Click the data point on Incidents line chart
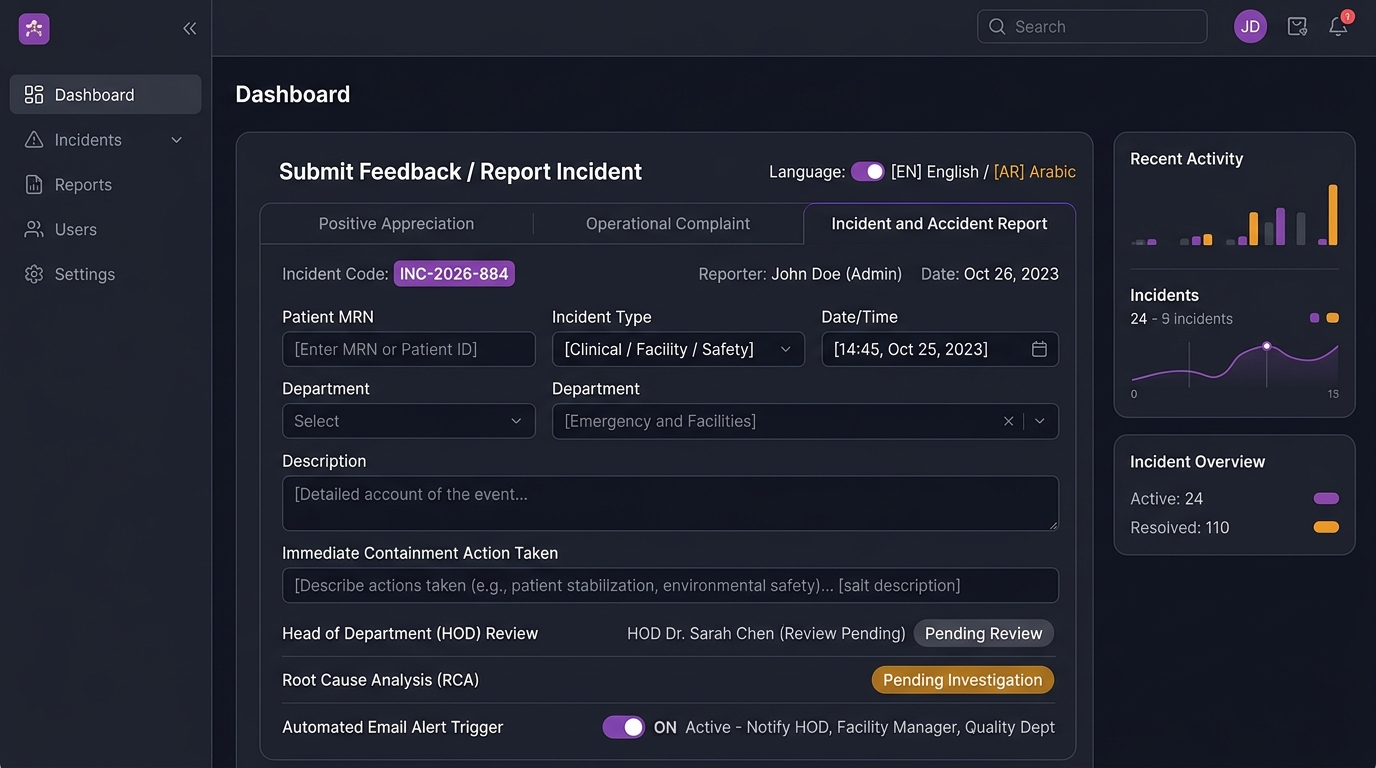Image resolution: width=1376 pixels, height=768 pixels. click(1266, 346)
